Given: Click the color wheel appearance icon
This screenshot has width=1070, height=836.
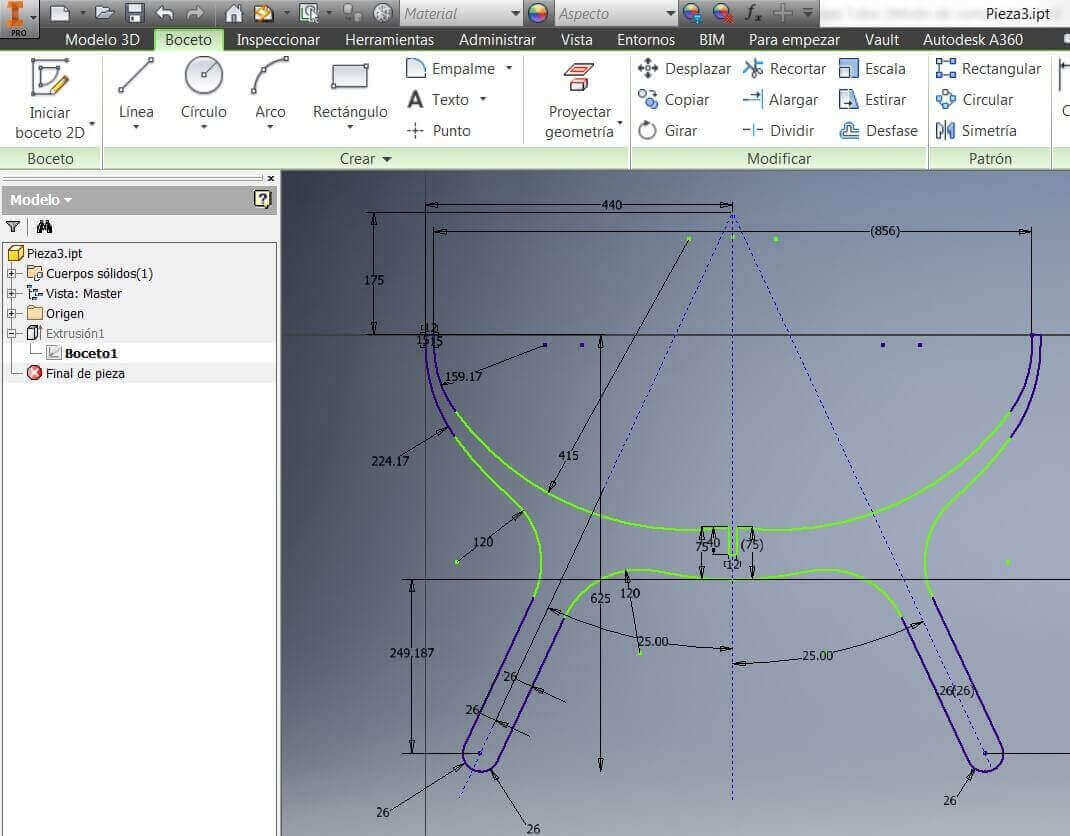Looking at the screenshot, I should pos(538,13).
